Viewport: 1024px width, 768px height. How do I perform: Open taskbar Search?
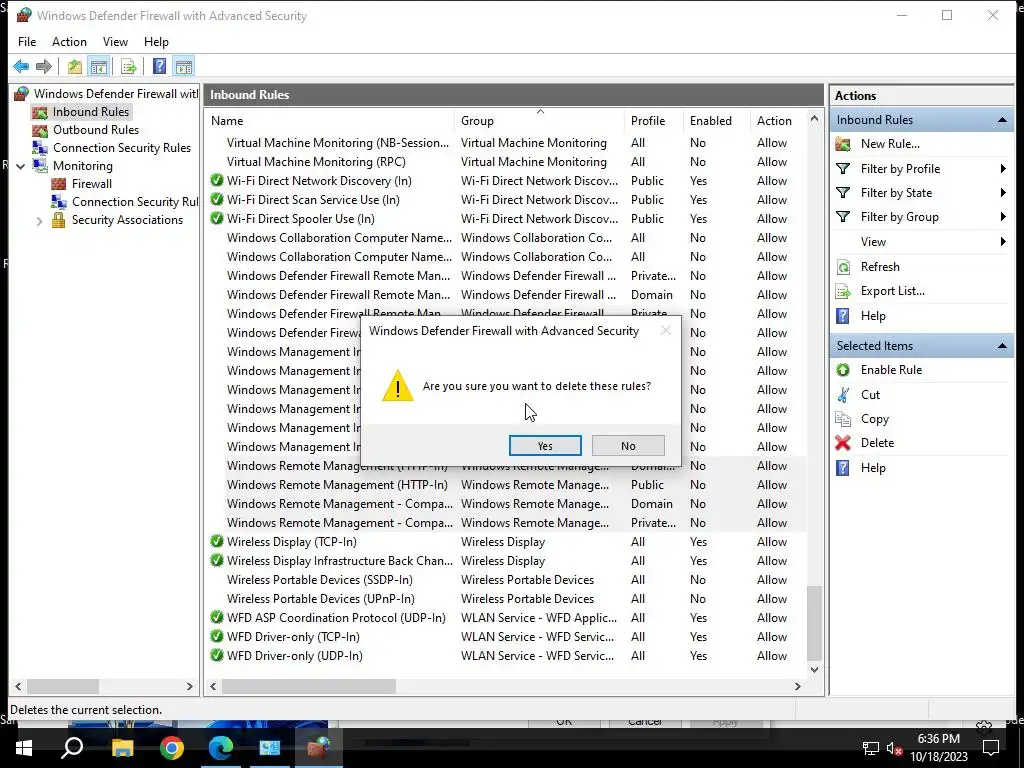72,748
